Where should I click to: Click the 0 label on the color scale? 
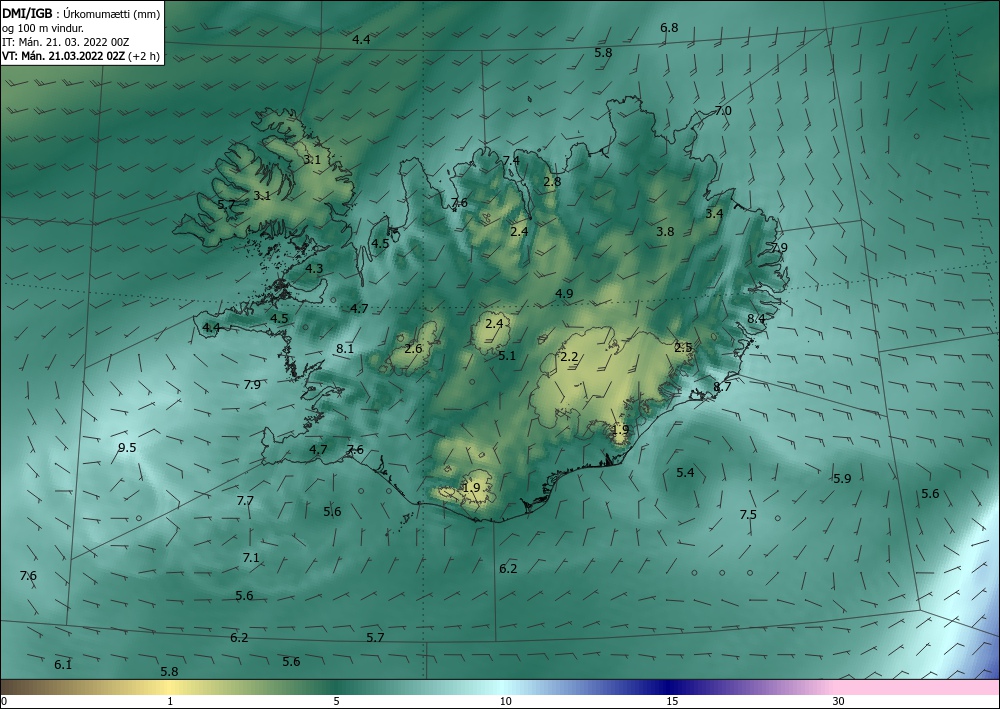point(4,702)
